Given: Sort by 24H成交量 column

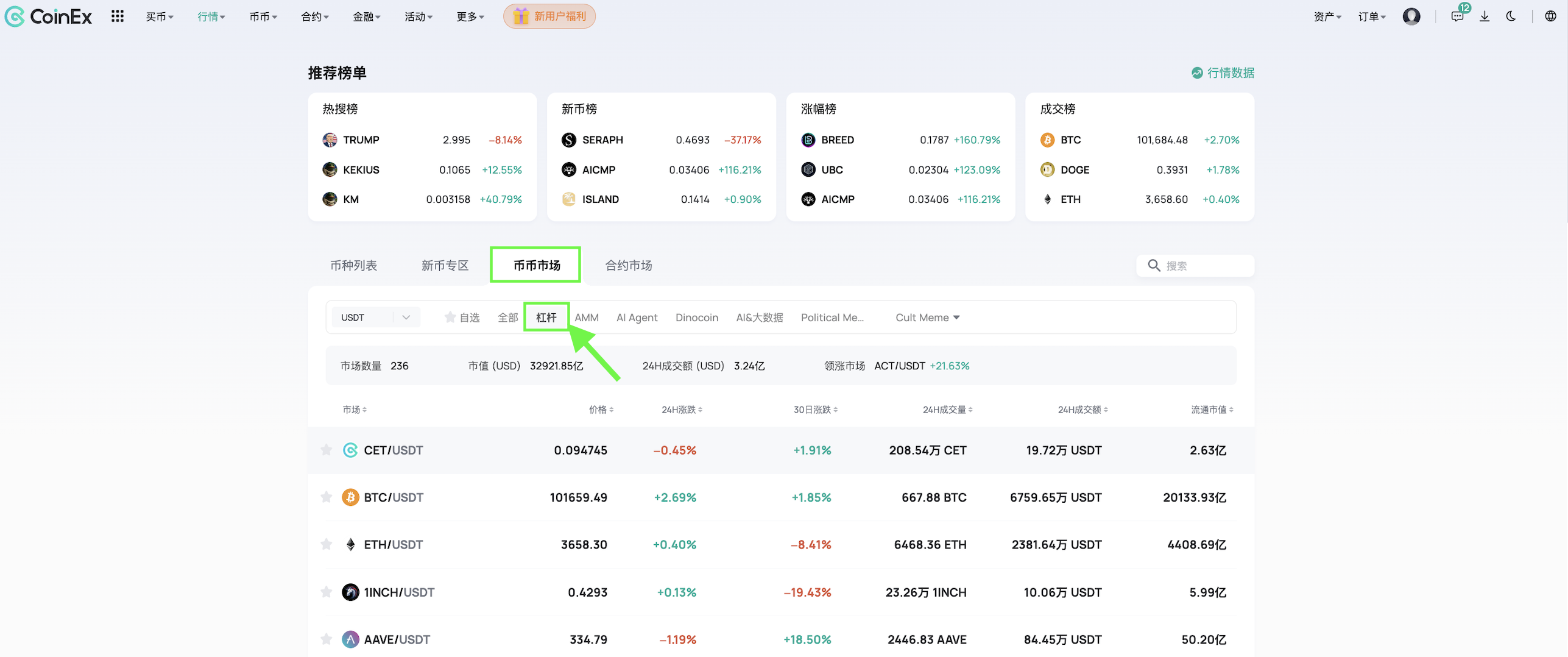Looking at the screenshot, I should coord(947,410).
